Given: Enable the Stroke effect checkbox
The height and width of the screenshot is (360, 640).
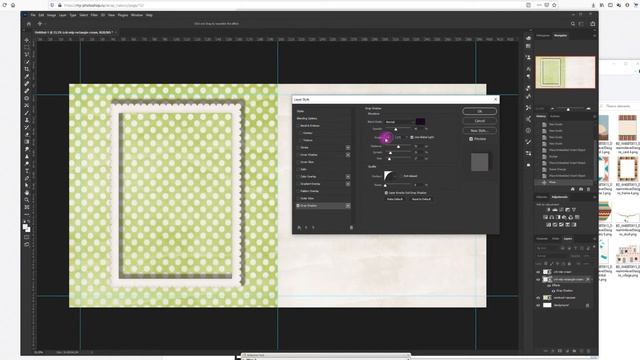Looking at the screenshot, I should tap(298, 147).
